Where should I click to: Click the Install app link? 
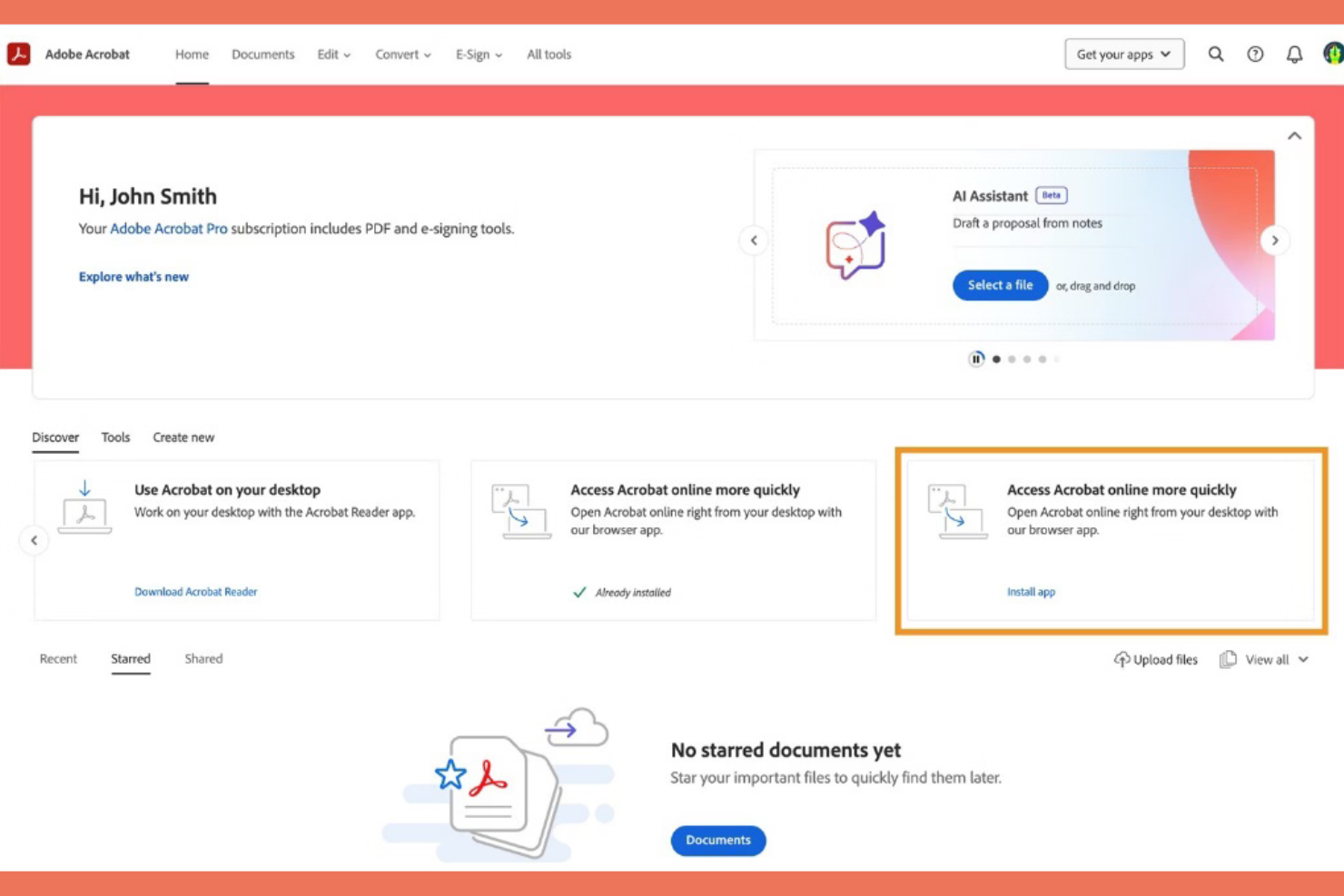(x=1031, y=592)
